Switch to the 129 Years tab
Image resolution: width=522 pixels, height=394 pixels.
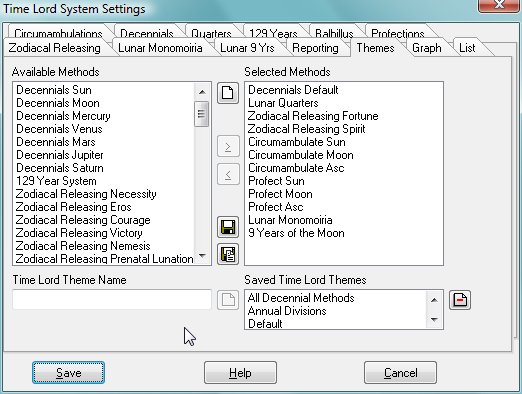click(x=273, y=33)
